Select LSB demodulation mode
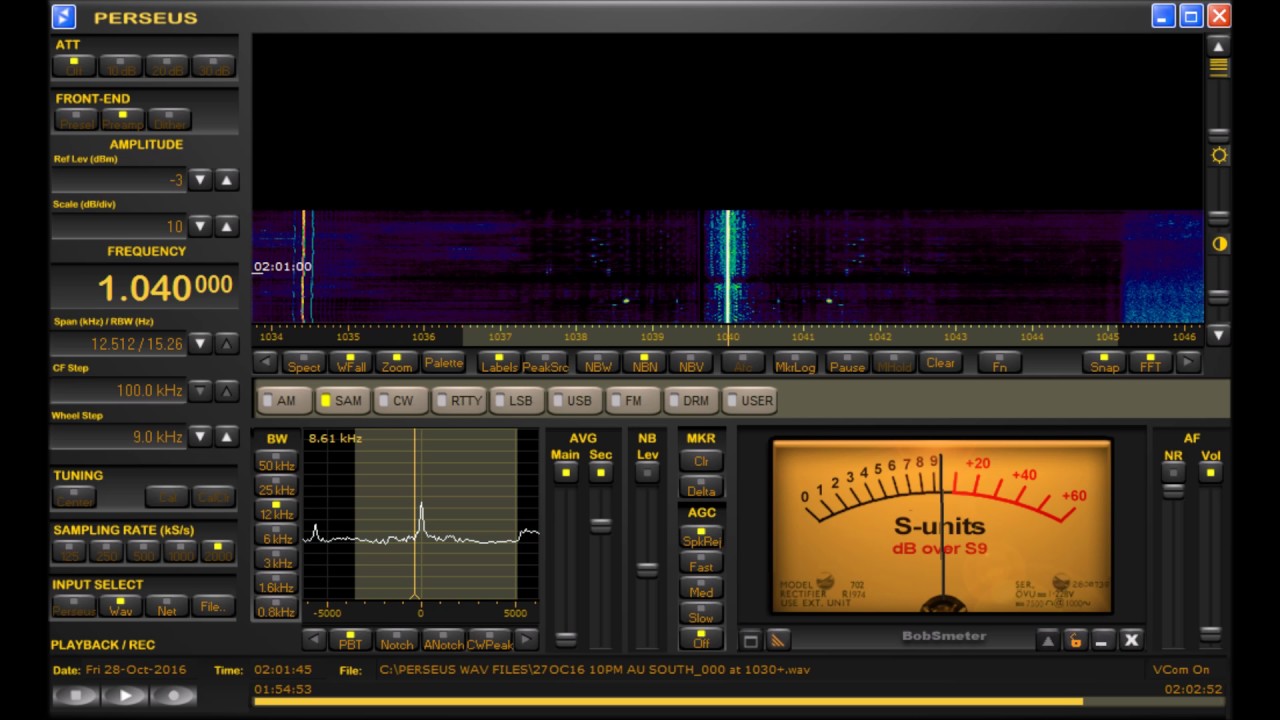This screenshot has width=1280, height=720. click(515, 400)
